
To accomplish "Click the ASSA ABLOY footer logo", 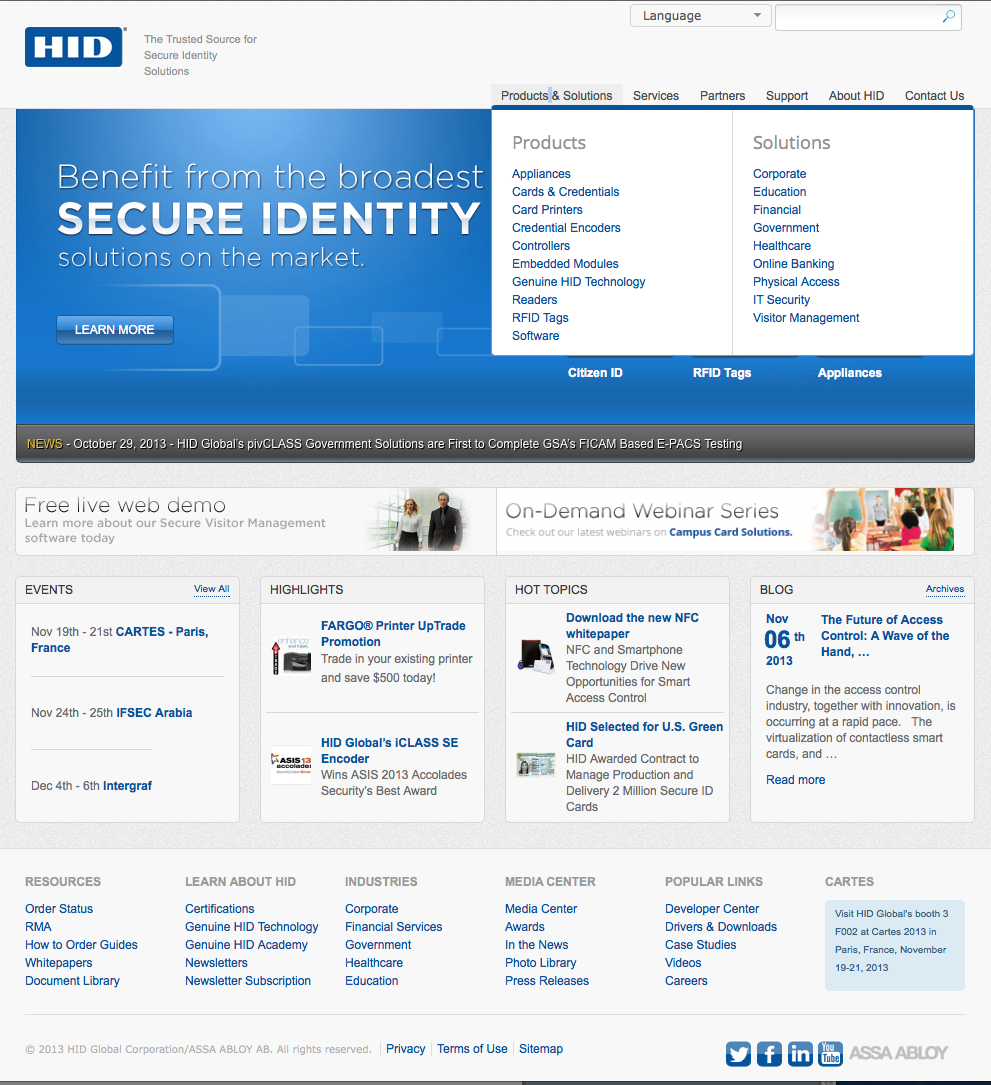I will [x=898, y=1053].
